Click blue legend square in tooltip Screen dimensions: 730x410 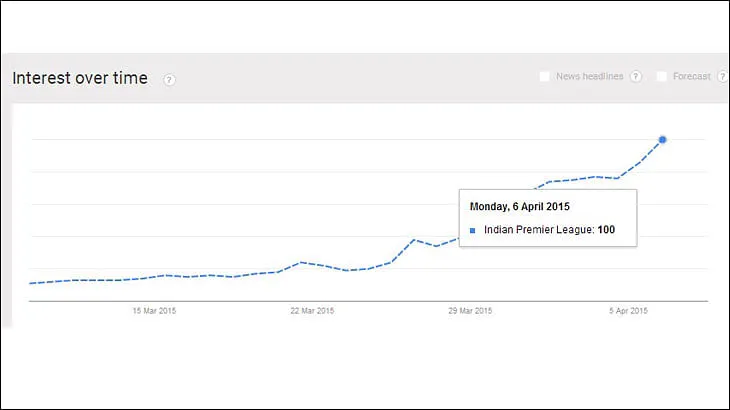[473, 230]
